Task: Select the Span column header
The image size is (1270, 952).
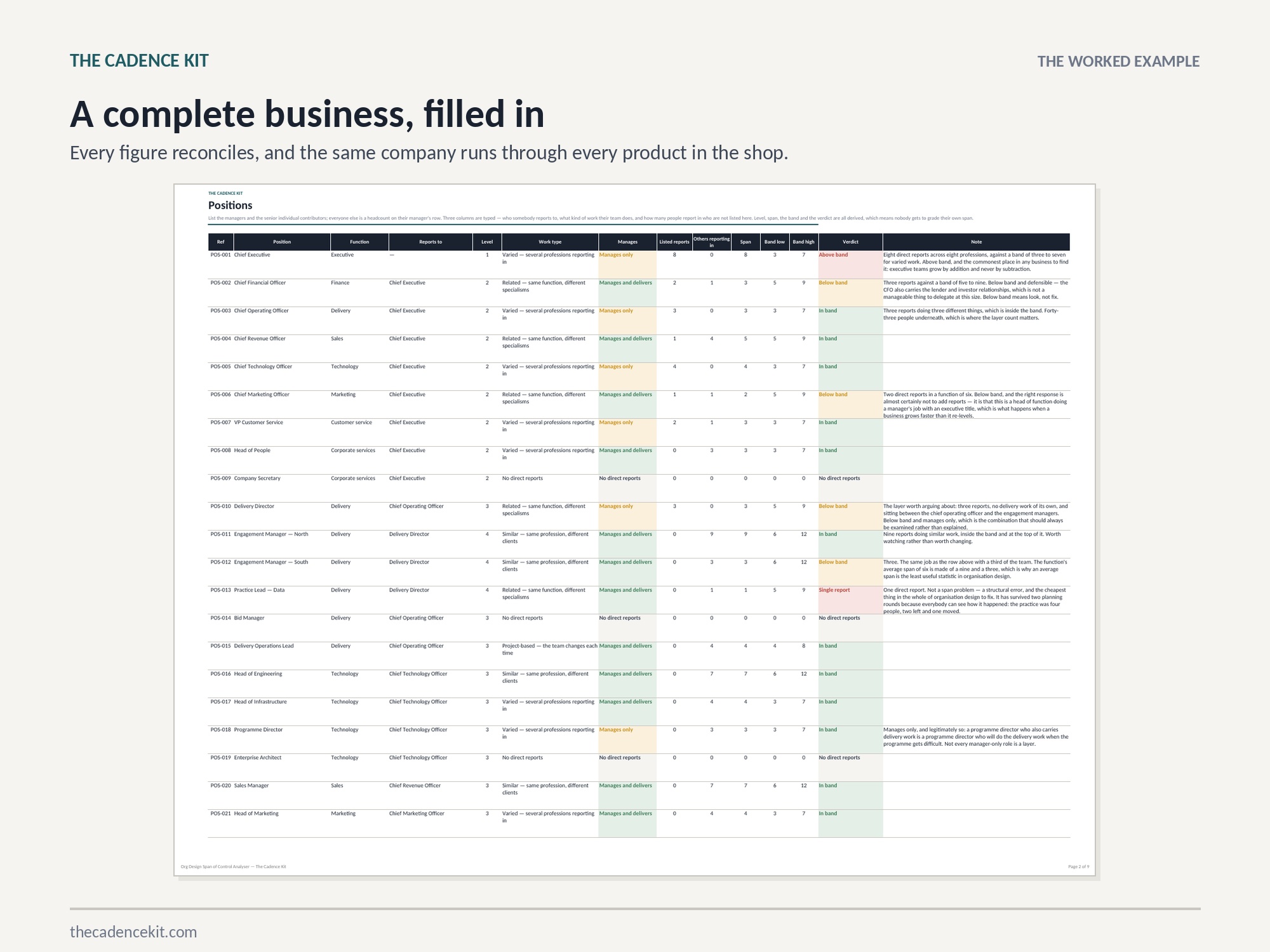Action: coord(745,242)
